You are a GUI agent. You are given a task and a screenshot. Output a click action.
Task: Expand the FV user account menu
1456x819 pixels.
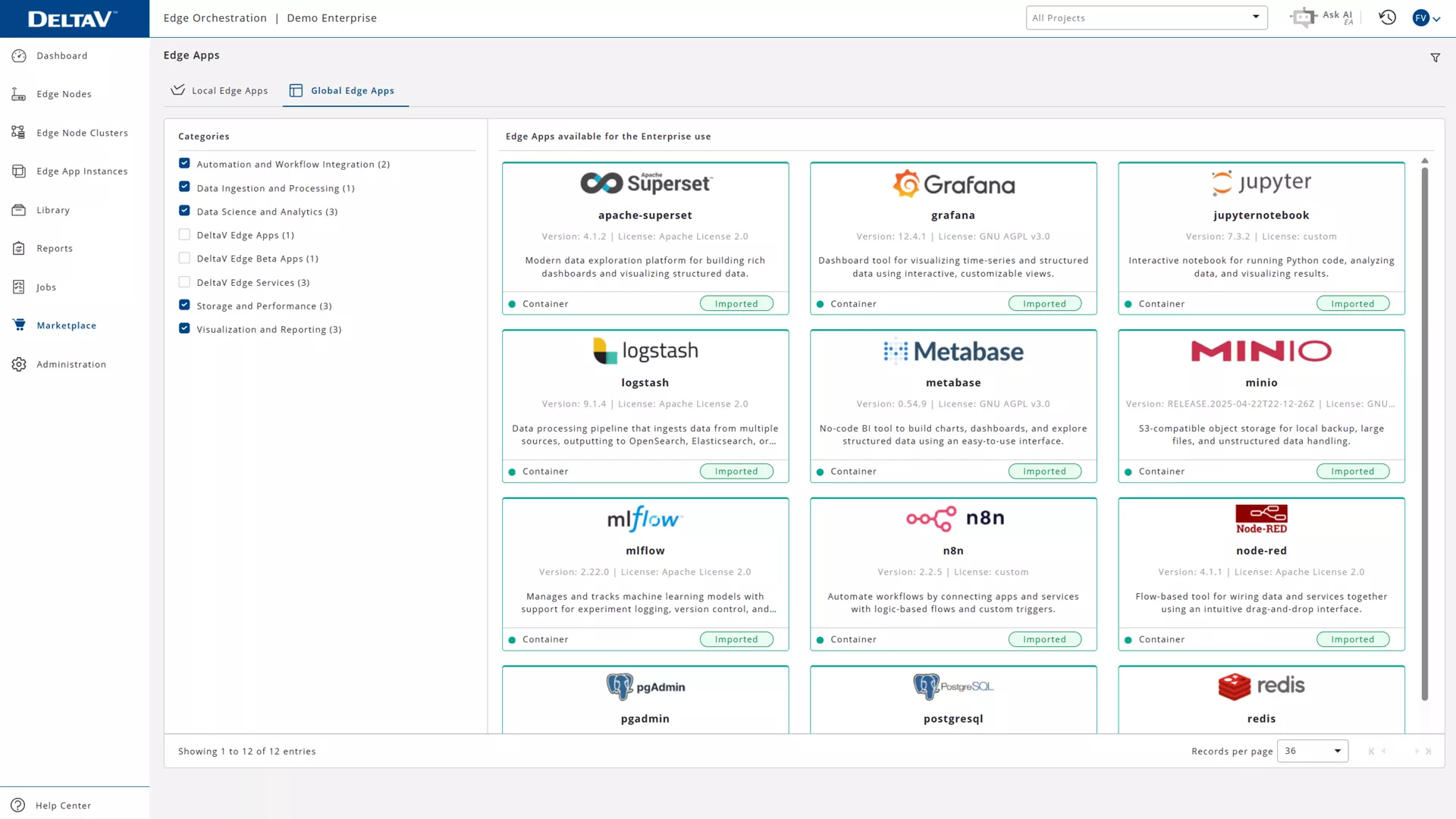tap(1425, 17)
